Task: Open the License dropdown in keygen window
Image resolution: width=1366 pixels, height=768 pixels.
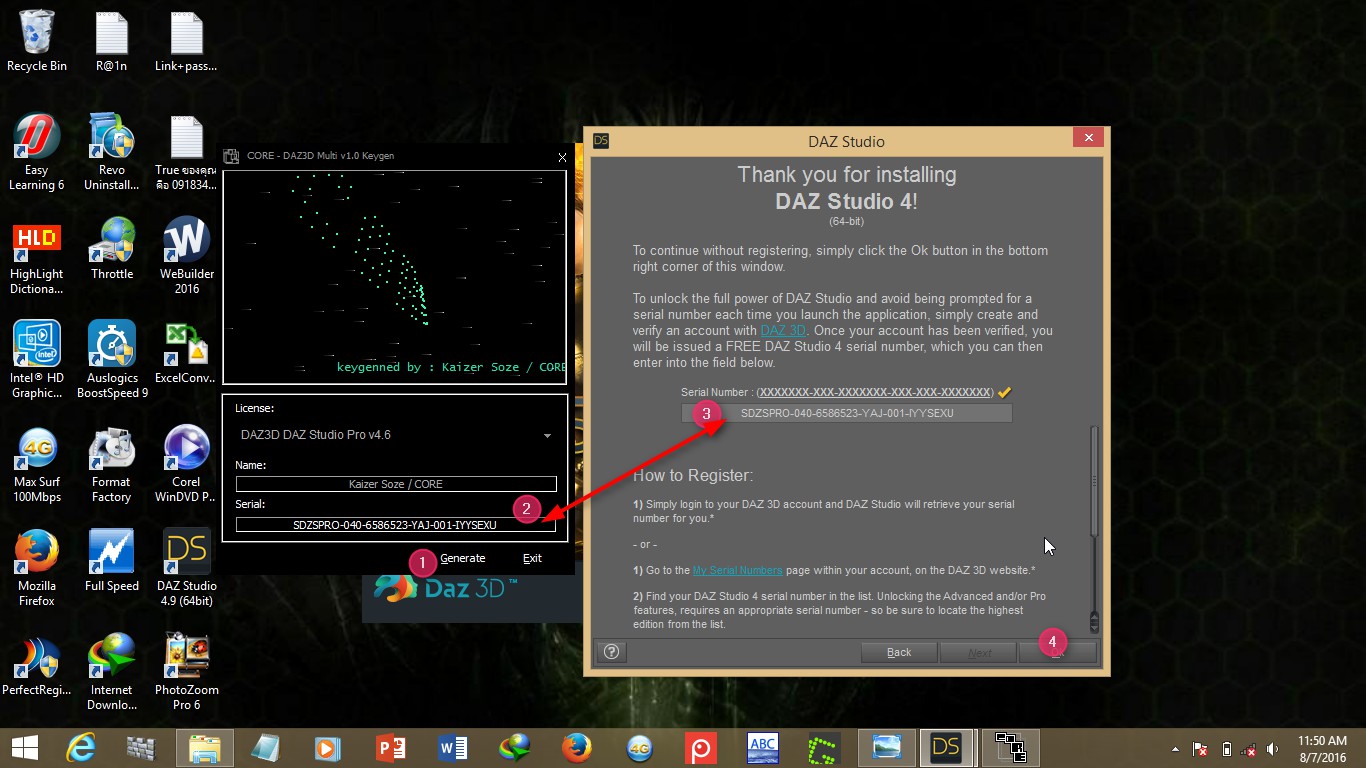Action: pos(395,435)
